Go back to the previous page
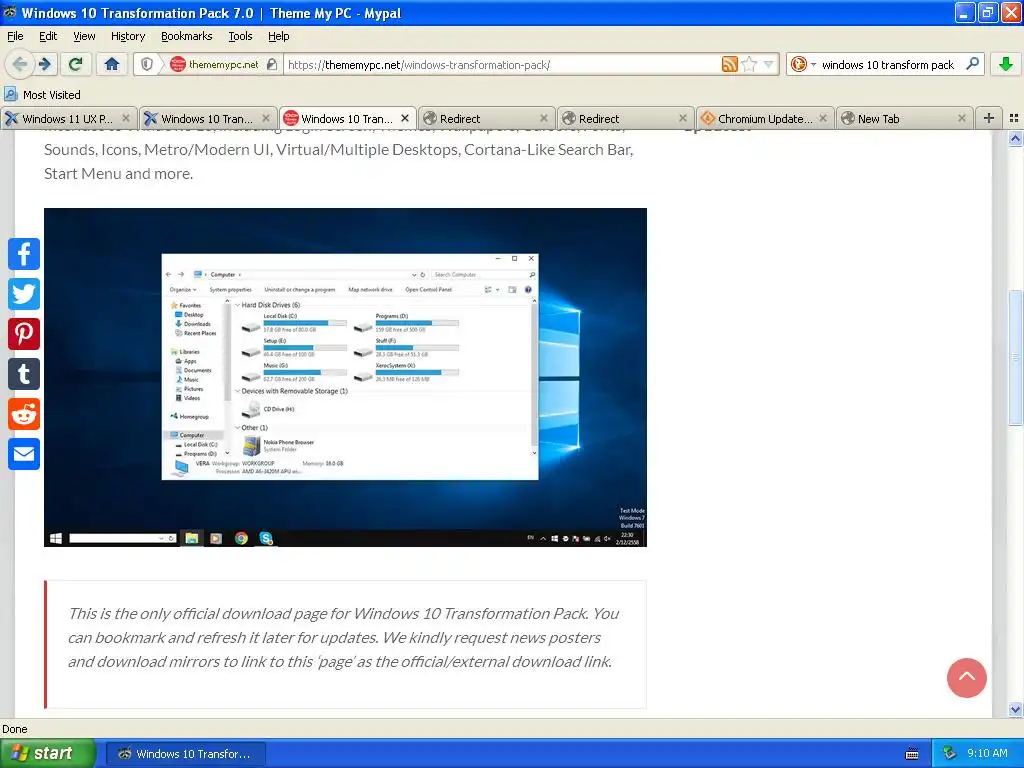The image size is (1024, 768). [x=20, y=64]
